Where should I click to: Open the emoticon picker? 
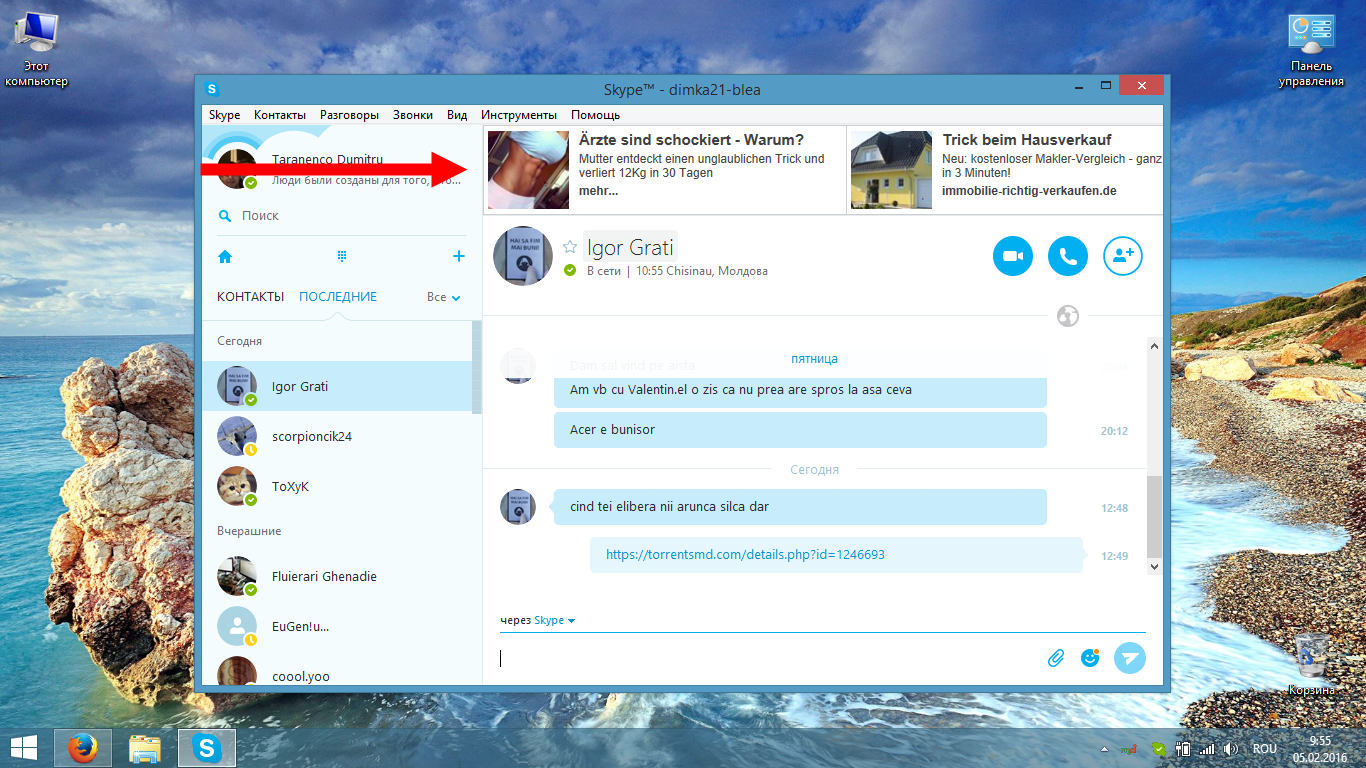1090,658
